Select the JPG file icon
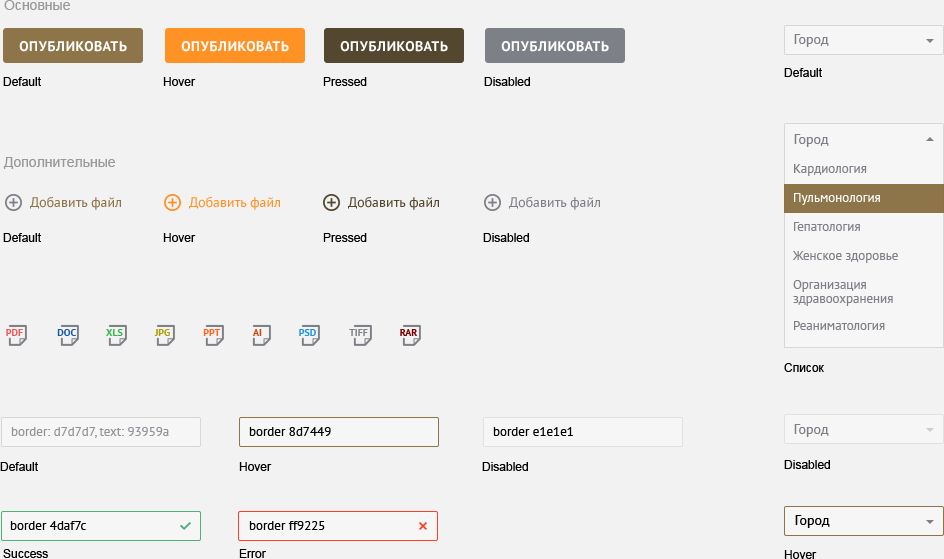The height and width of the screenshot is (559, 944). click(164, 336)
